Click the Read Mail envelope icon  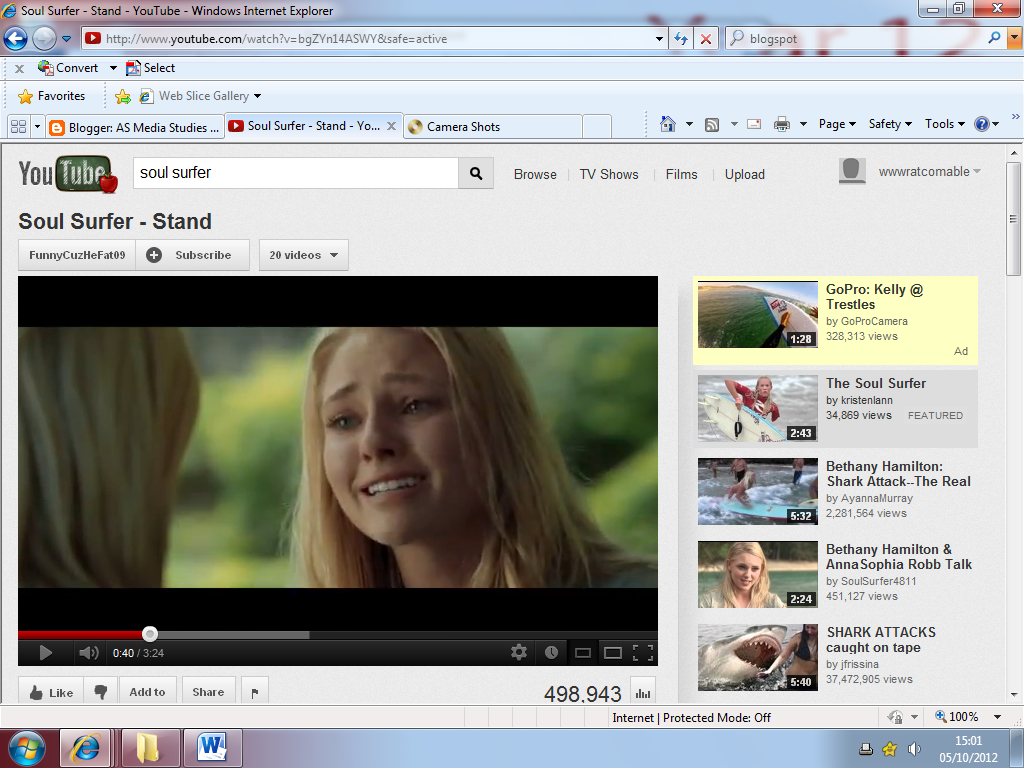pos(754,124)
